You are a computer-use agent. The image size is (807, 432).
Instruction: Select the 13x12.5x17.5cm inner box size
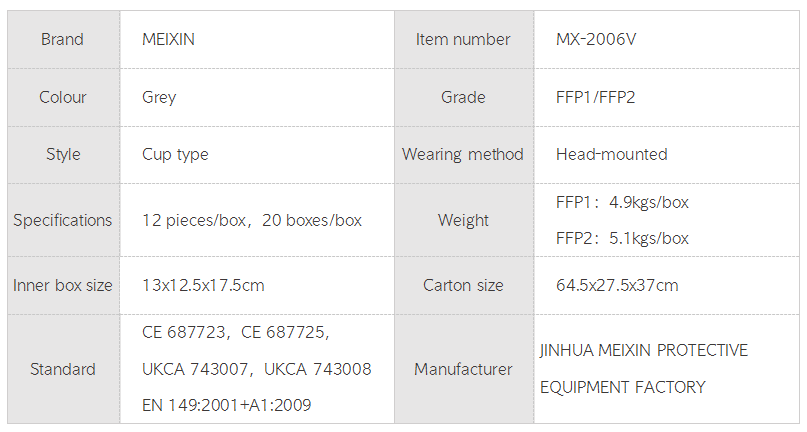203,285
